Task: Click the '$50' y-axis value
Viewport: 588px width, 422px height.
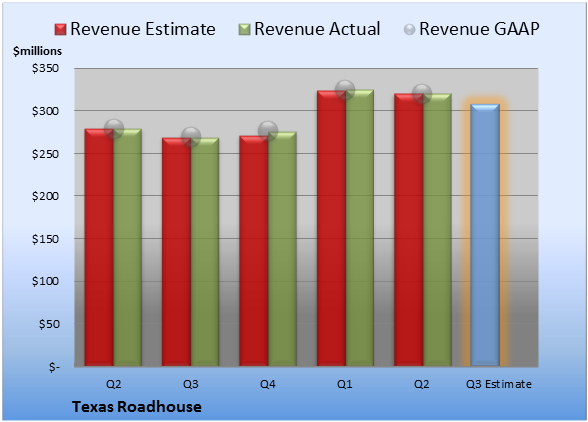Action: 49,324
